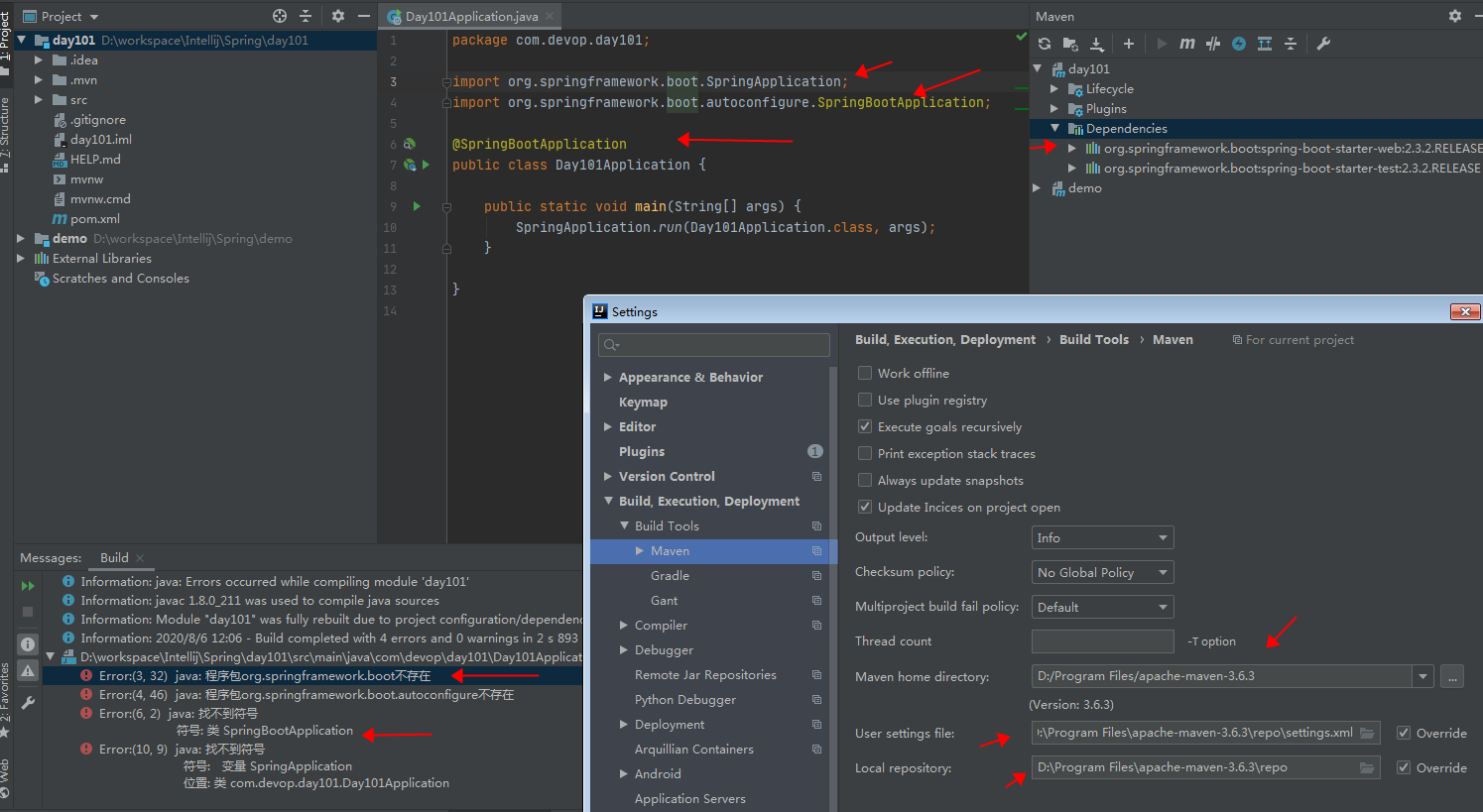Close the Build tab in Messages
This screenshot has width=1483, height=812.
point(140,557)
